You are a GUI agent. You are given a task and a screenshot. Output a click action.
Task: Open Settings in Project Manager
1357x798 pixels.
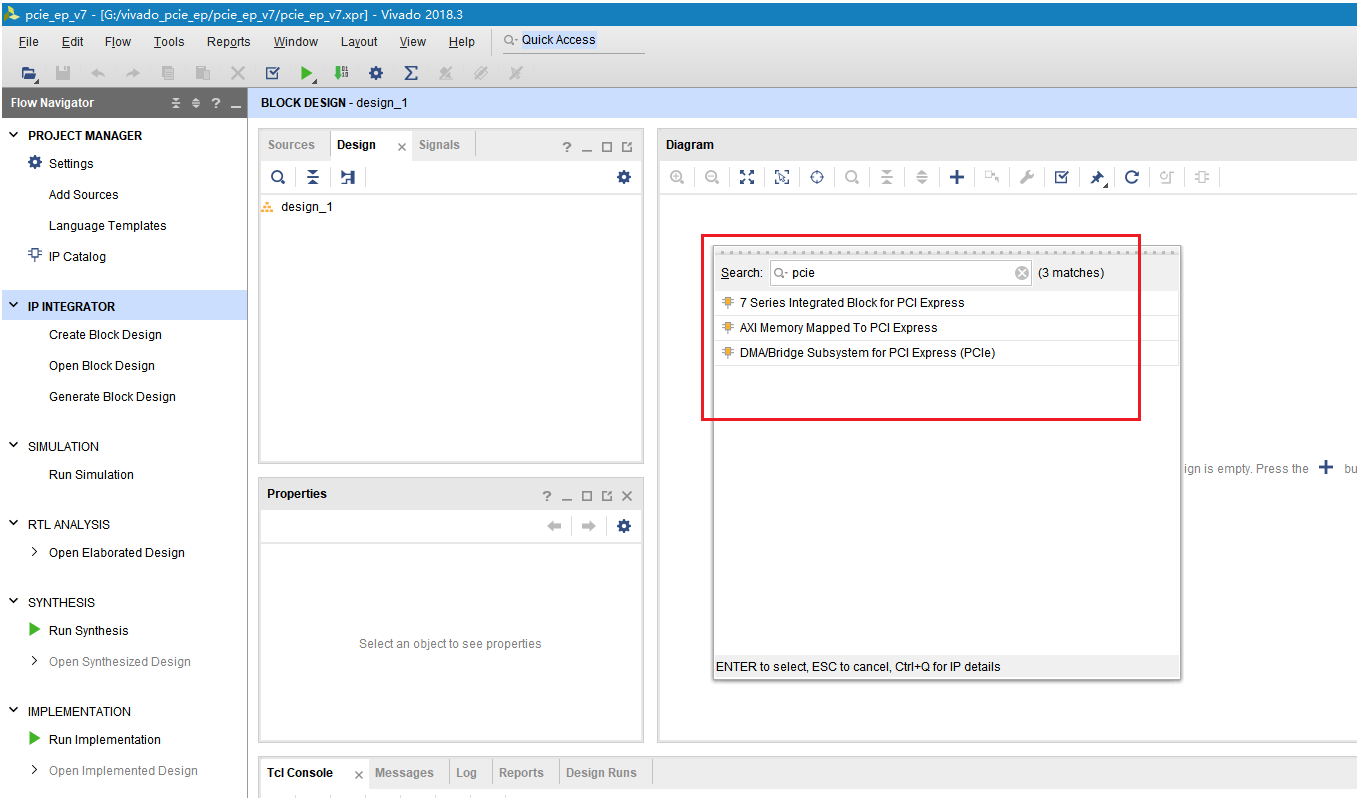[71, 164]
